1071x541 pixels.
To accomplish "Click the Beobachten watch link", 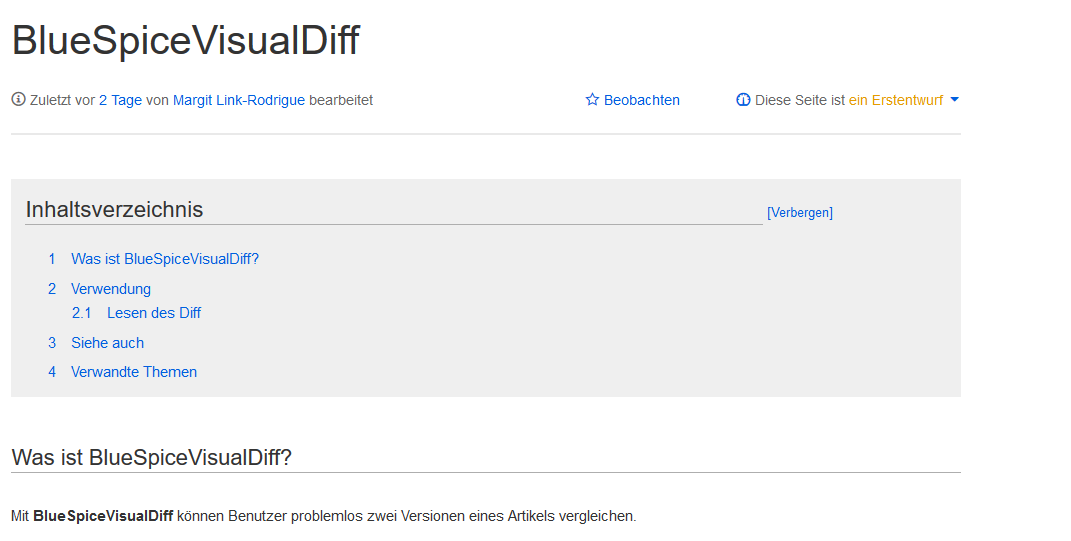I will point(641,100).
